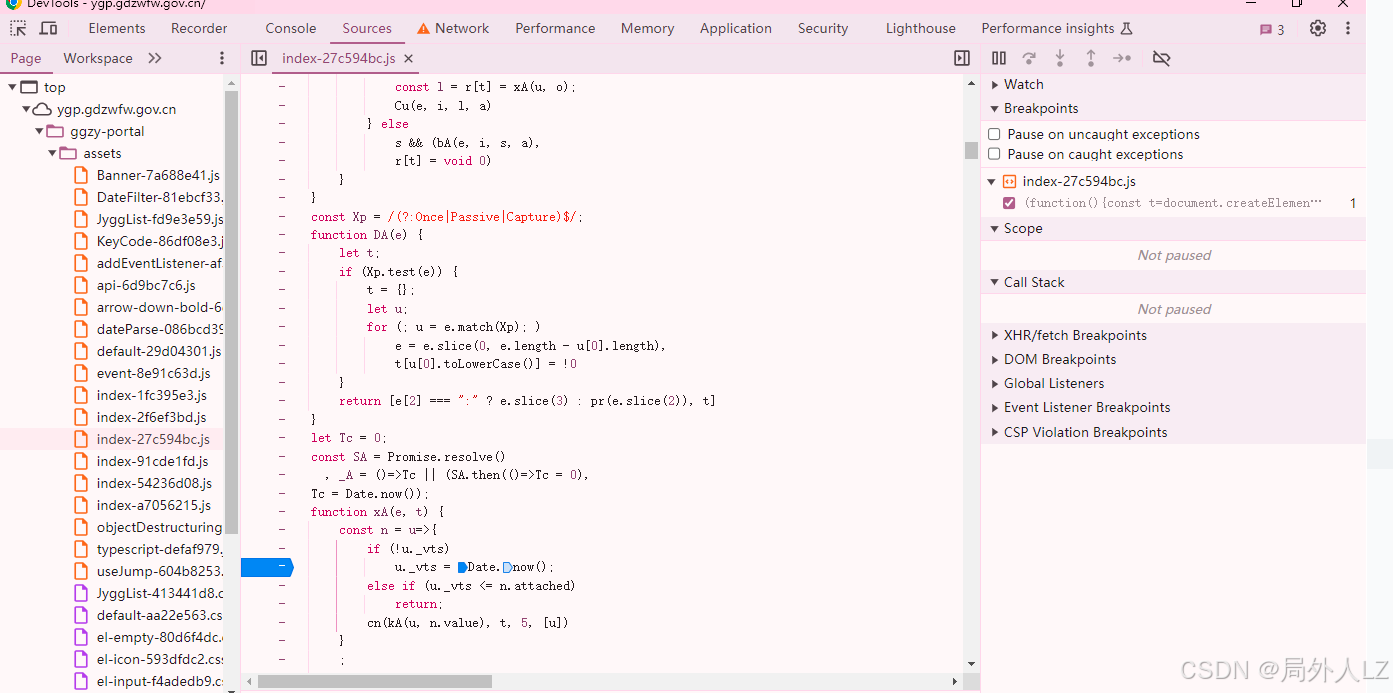This screenshot has width=1393, height=693.
Task: Open typescript-defaf979 file in tree
Action: (159, 549)
